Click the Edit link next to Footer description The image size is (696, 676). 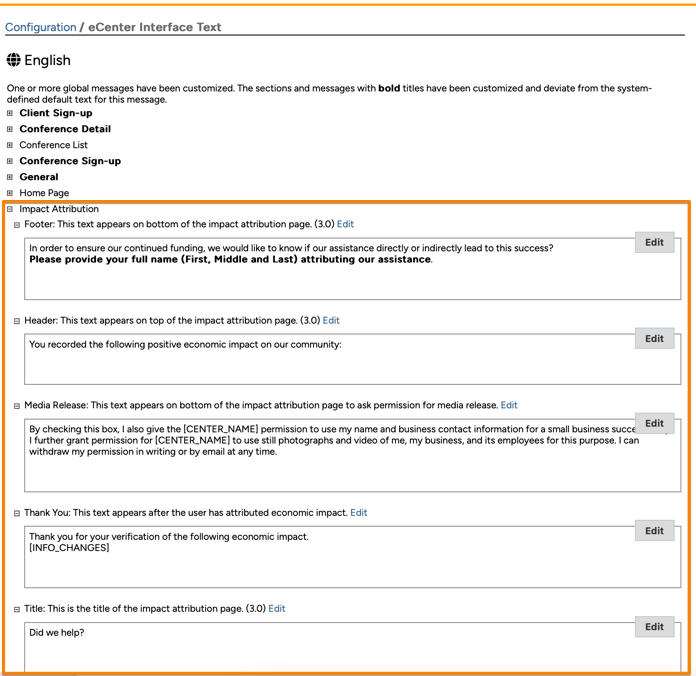[x=345, y=224]
